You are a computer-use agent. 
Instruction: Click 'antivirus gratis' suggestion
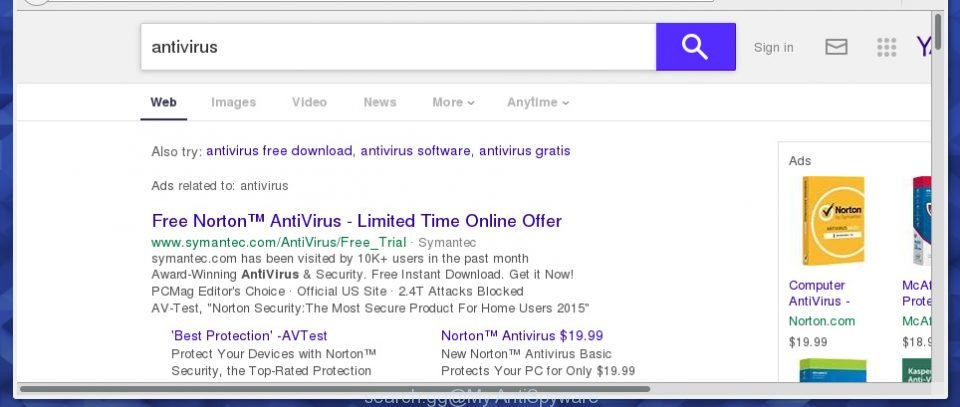click(525, 151)
